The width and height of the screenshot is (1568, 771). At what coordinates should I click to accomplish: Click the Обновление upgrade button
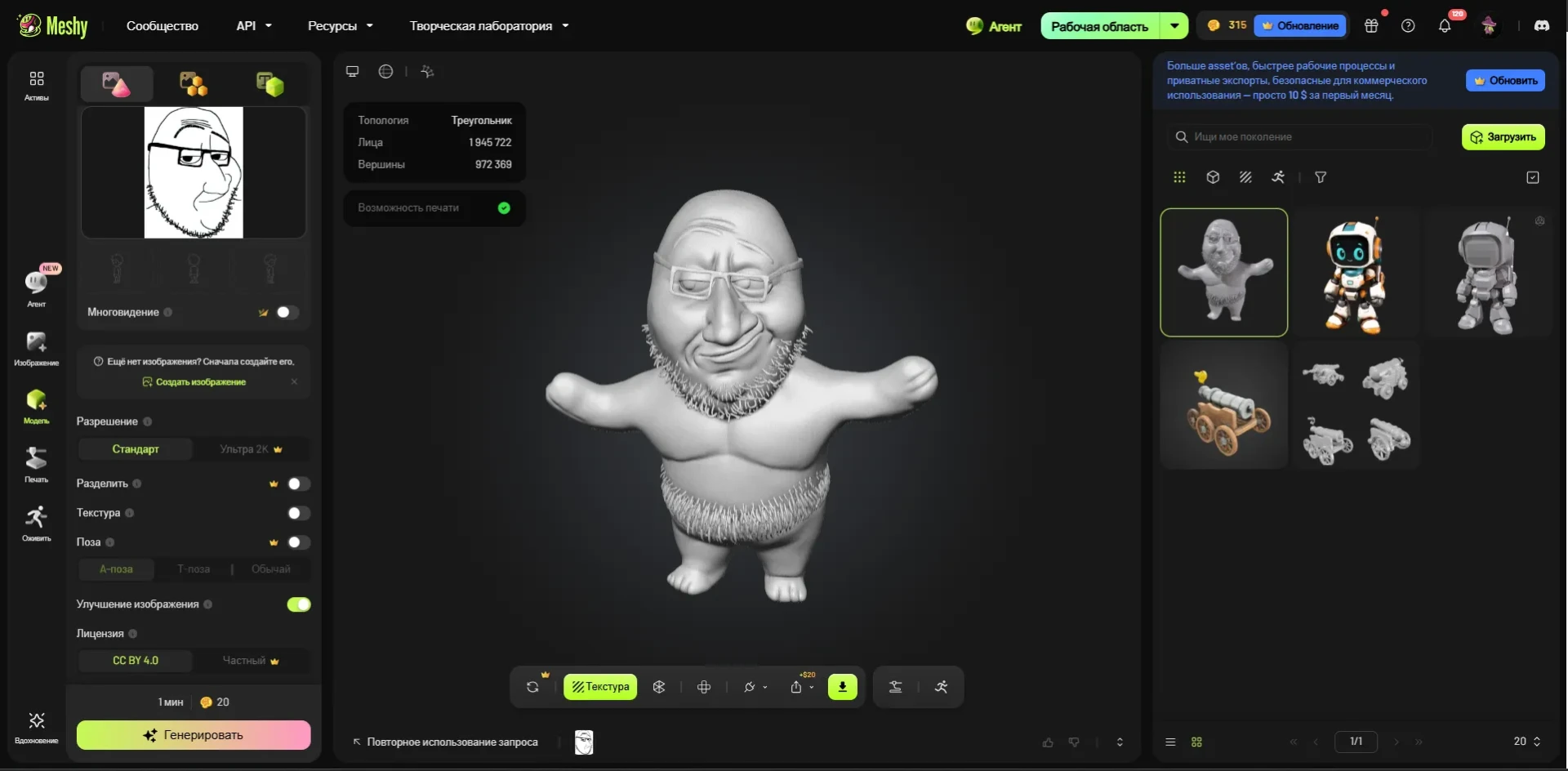1301,26
